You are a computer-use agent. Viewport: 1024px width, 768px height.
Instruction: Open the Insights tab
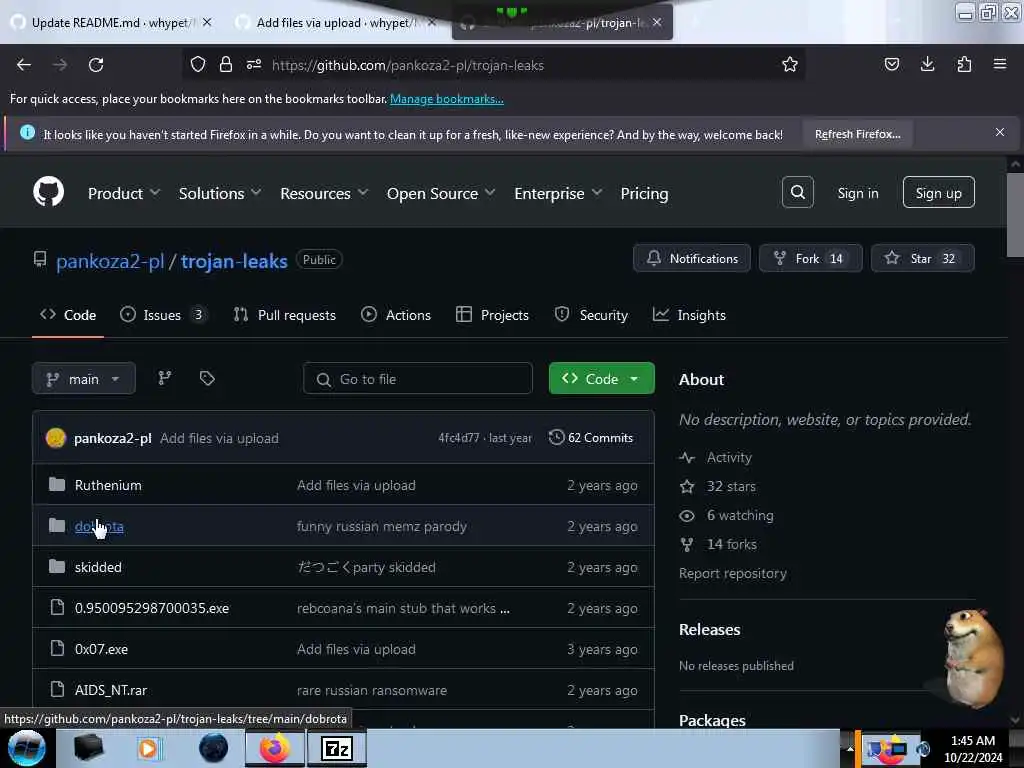[689, 315]
